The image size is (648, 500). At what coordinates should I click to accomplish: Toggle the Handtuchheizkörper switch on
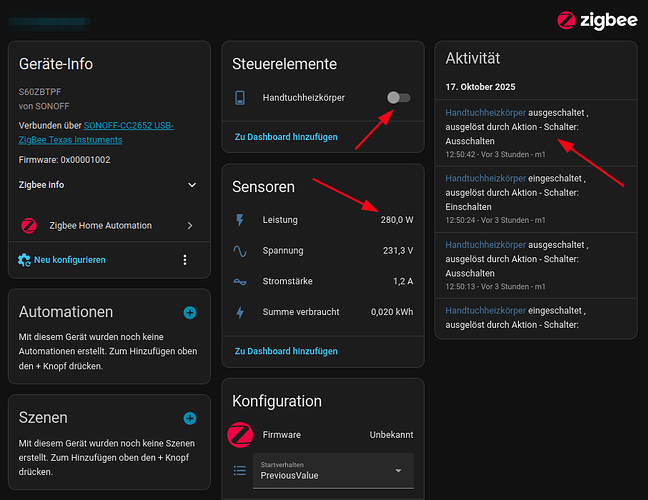click(x=398, y=98)
